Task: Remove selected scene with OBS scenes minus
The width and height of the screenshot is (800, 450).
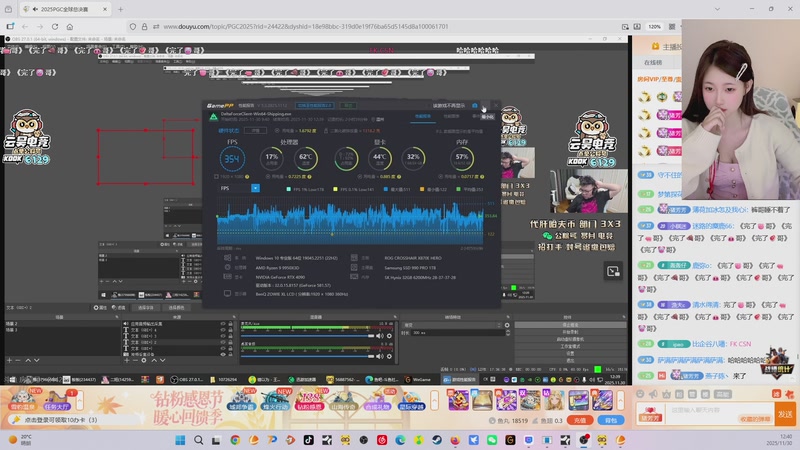Action: point(18,360)
